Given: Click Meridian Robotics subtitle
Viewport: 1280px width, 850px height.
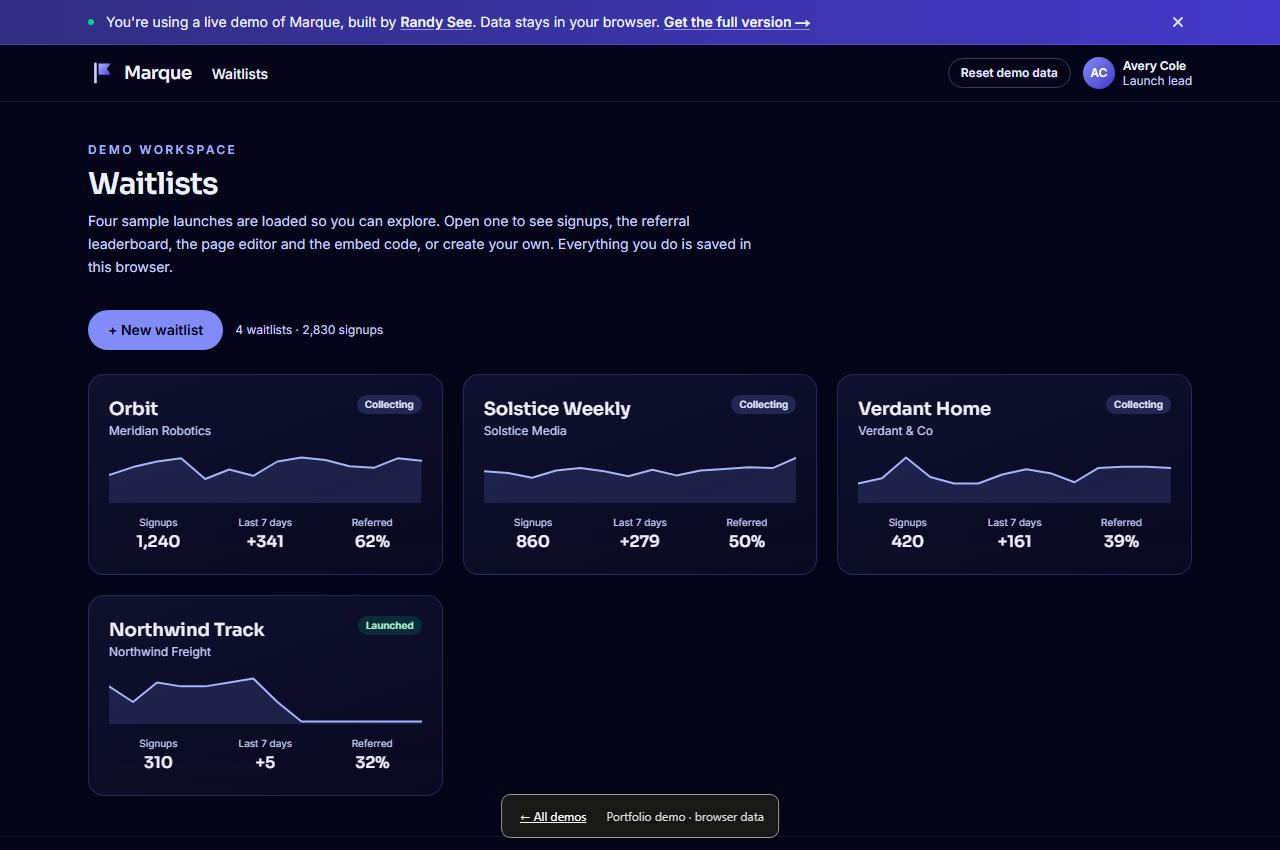Looking at the screenshot, I should 160,431.
